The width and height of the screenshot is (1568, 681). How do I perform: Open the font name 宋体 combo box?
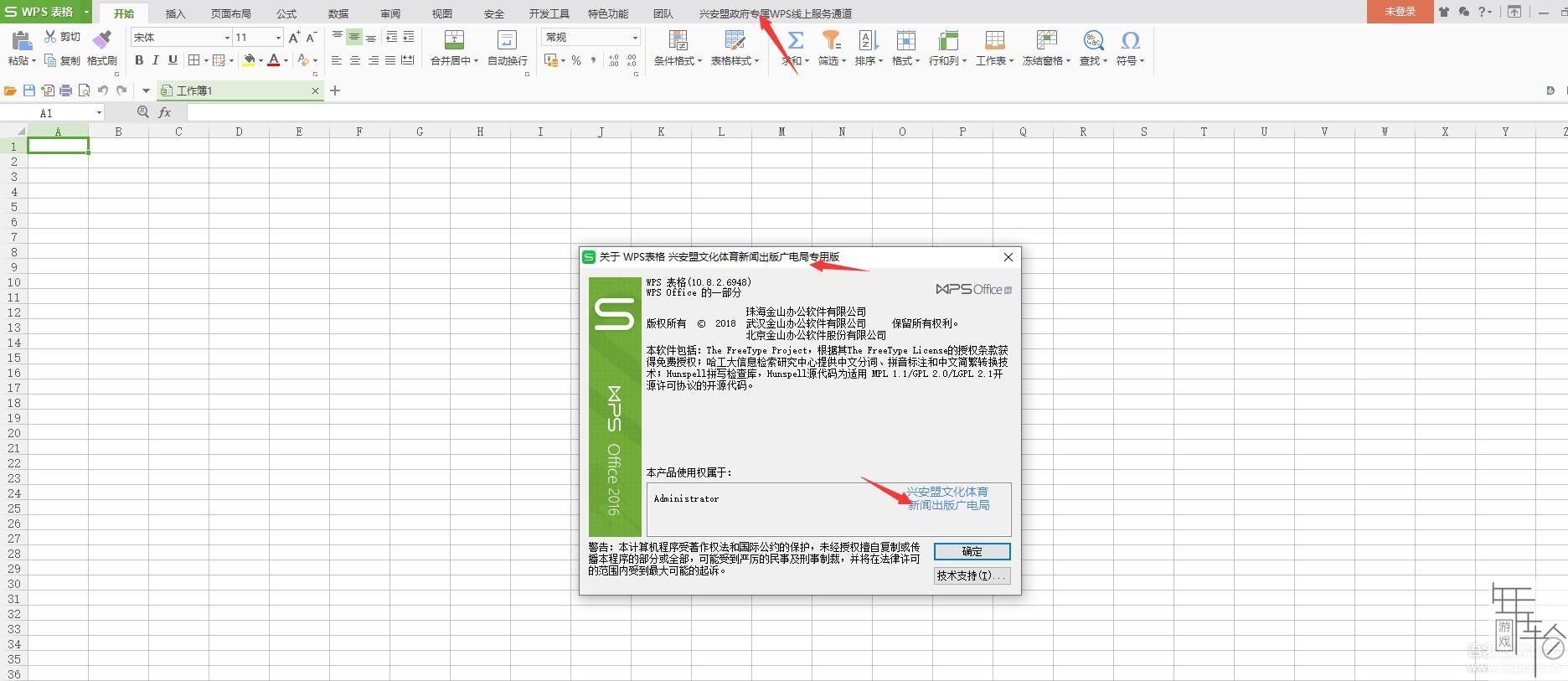tap(181, 37)
